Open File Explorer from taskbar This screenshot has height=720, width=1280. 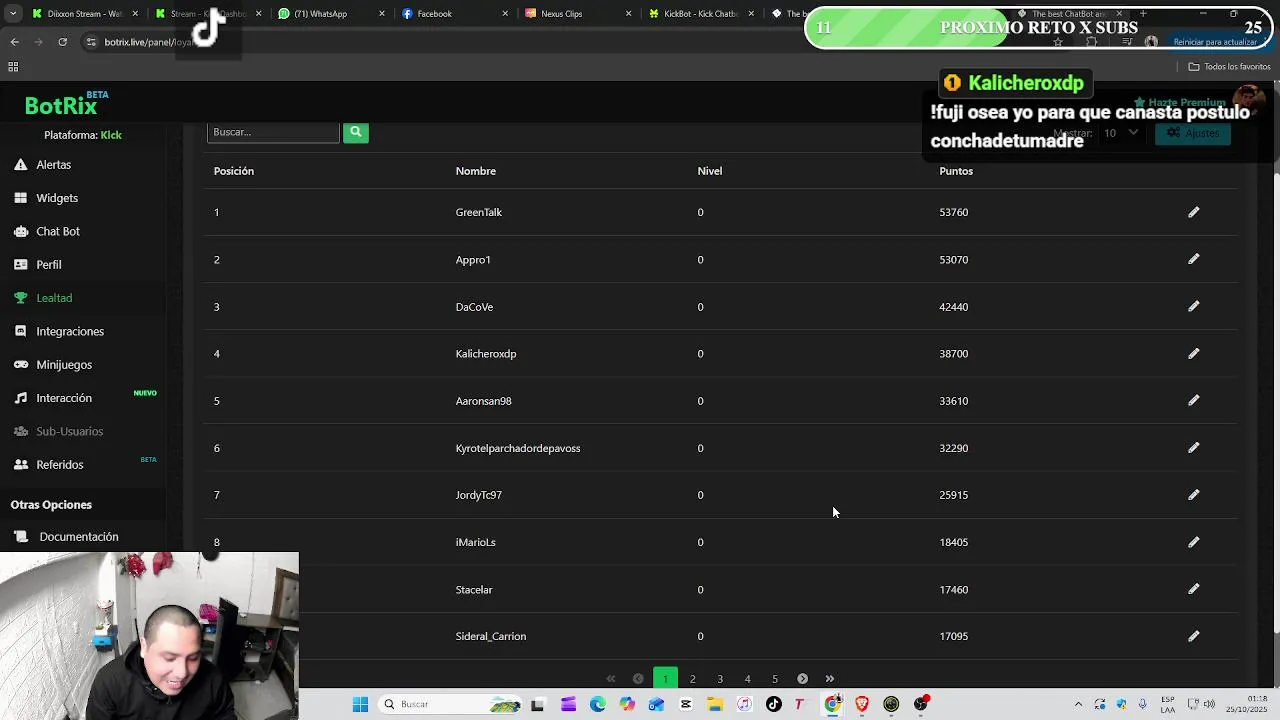(715, 704)
